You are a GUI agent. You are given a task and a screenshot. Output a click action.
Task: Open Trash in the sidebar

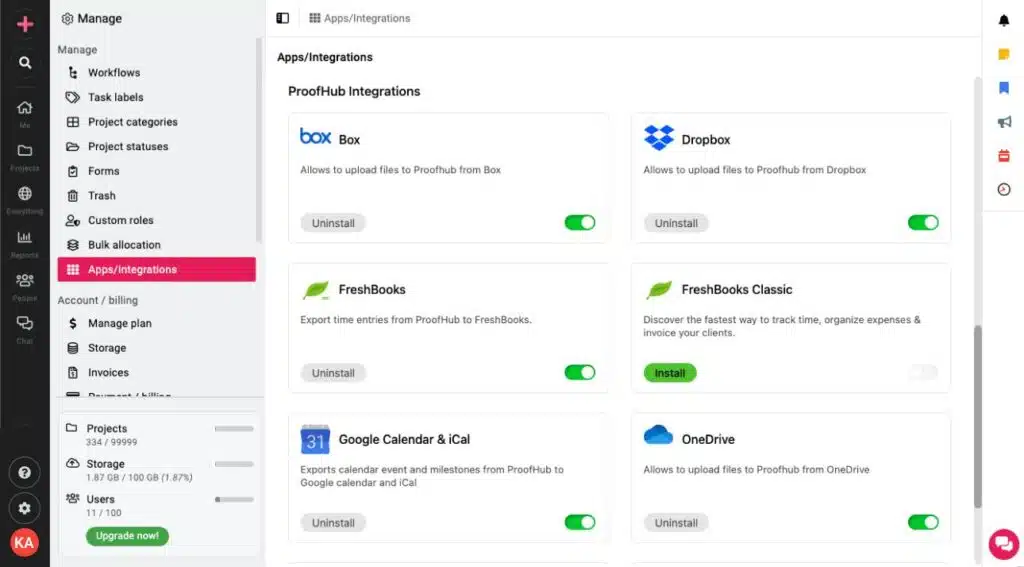157,195
